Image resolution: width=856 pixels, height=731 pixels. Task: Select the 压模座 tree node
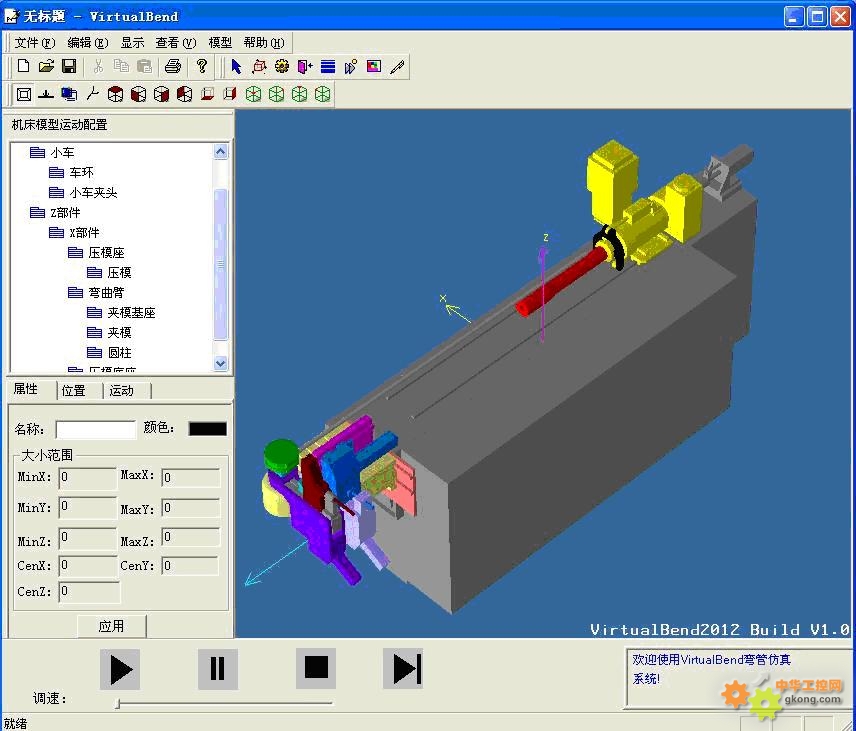pyautogui.click(x=106, y=253)
